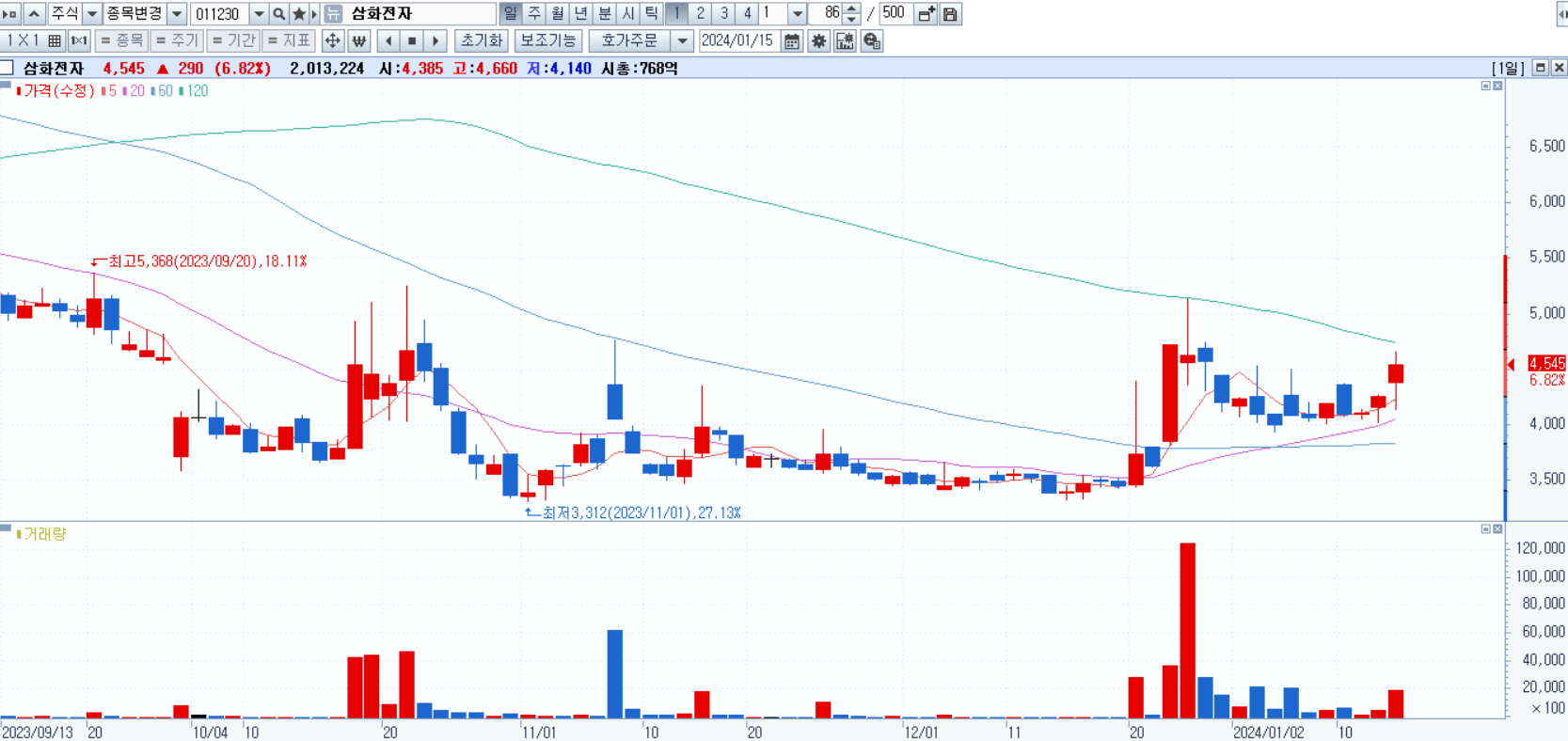Click the search magnifier icon beside stock code

[279, 14]
